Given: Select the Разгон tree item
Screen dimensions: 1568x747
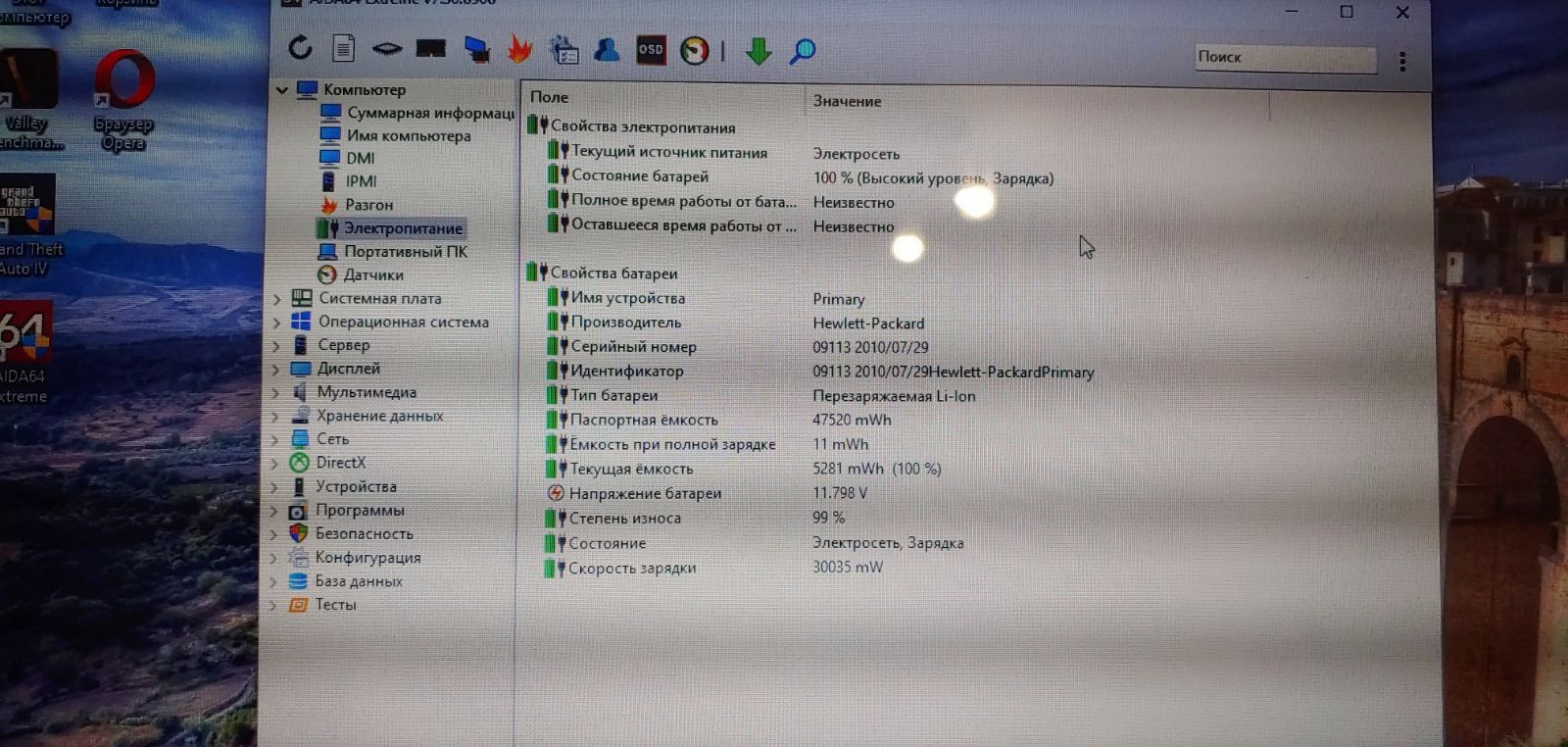Looking at the screenshot, I should click(x=356, y=205).
